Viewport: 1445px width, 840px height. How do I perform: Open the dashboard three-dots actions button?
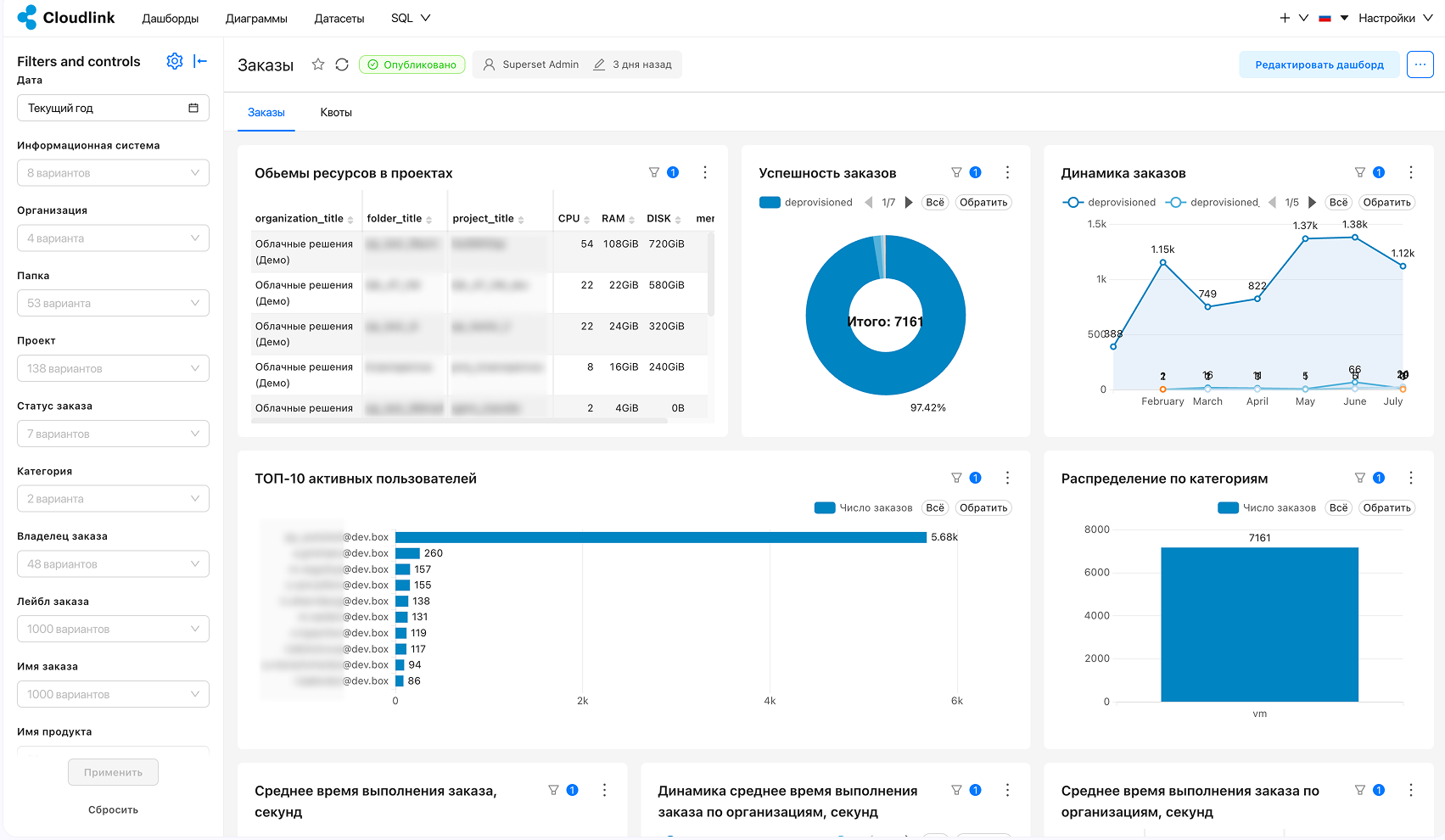1420,64
